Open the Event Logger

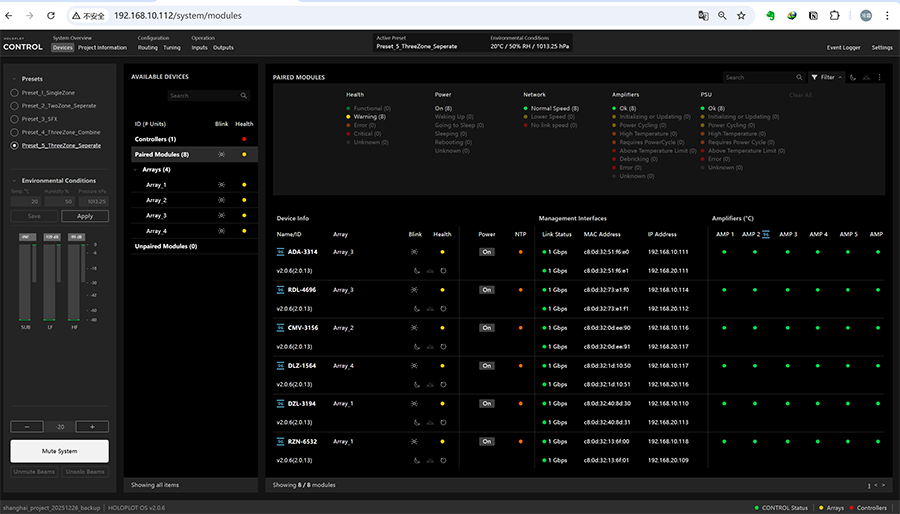click(x=843, y=47)
